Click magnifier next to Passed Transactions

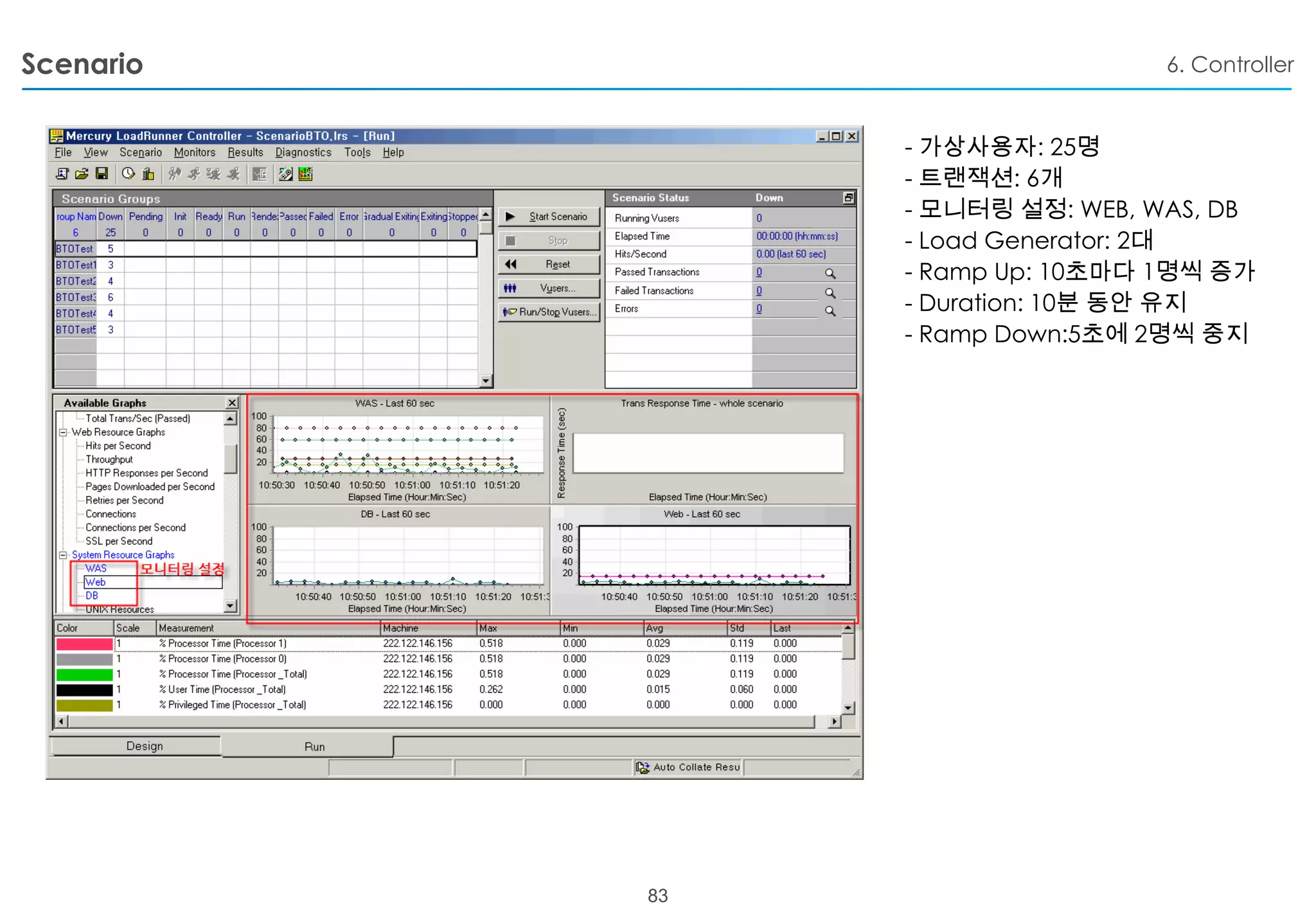[x=830, y=274]
